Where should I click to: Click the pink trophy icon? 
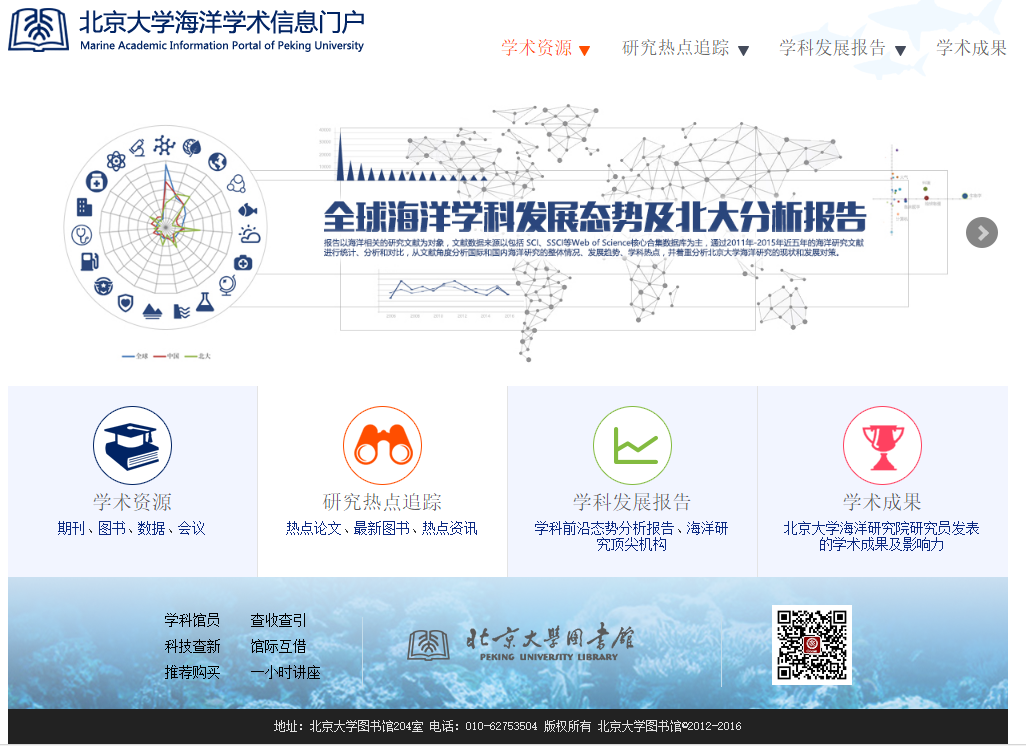click(x=882, y=446)
